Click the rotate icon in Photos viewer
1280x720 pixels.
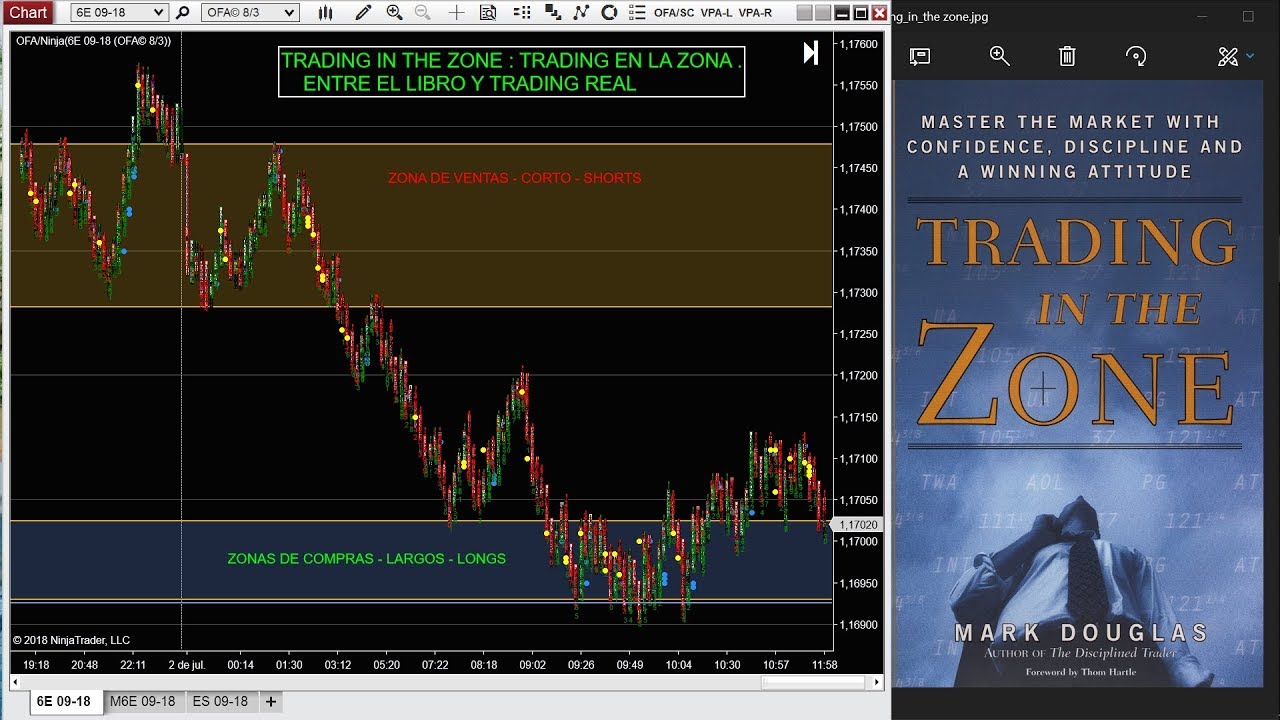1136,56
